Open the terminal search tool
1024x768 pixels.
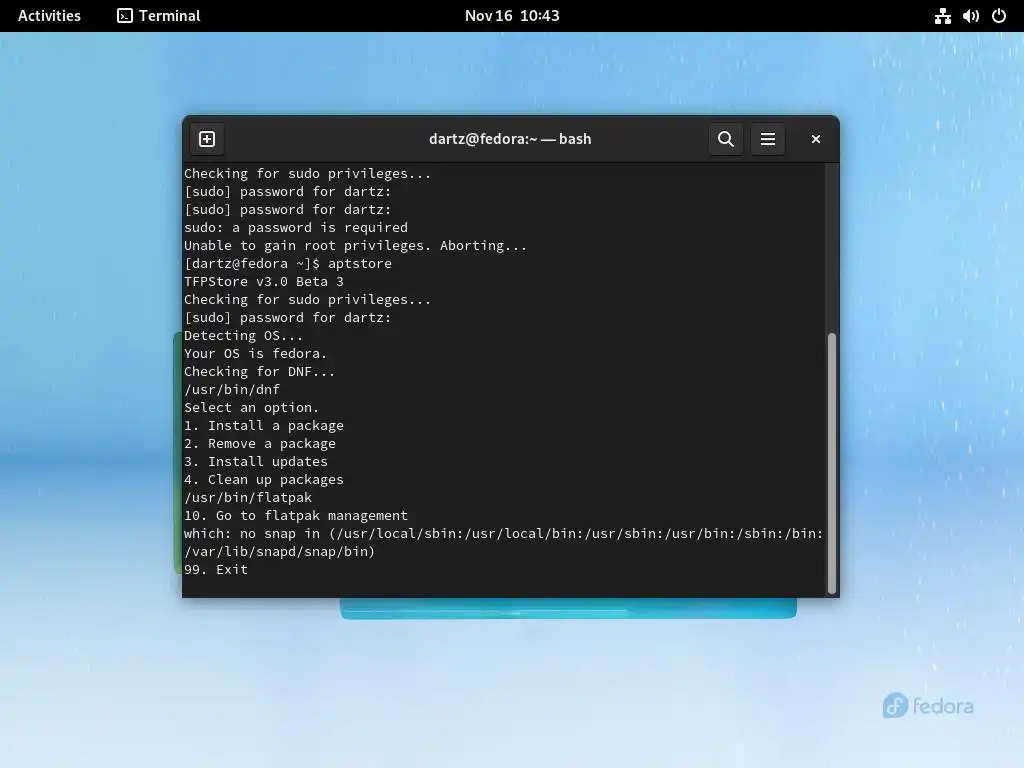[726, 139]
